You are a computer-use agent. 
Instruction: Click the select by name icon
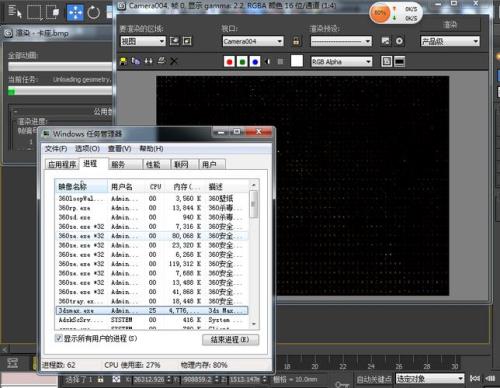click(x=15, y=11)
